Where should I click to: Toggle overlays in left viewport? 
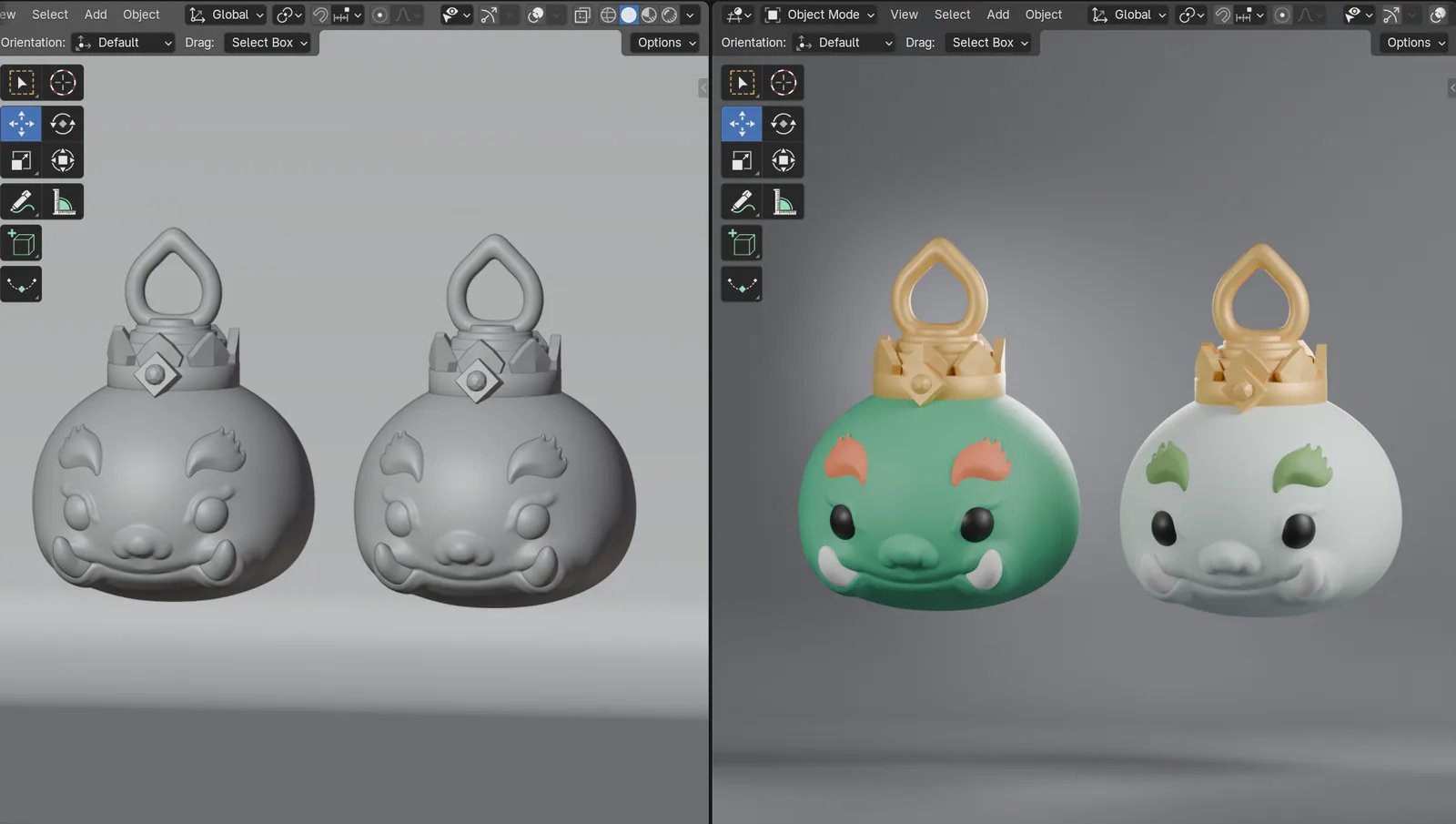pos(536,15)
